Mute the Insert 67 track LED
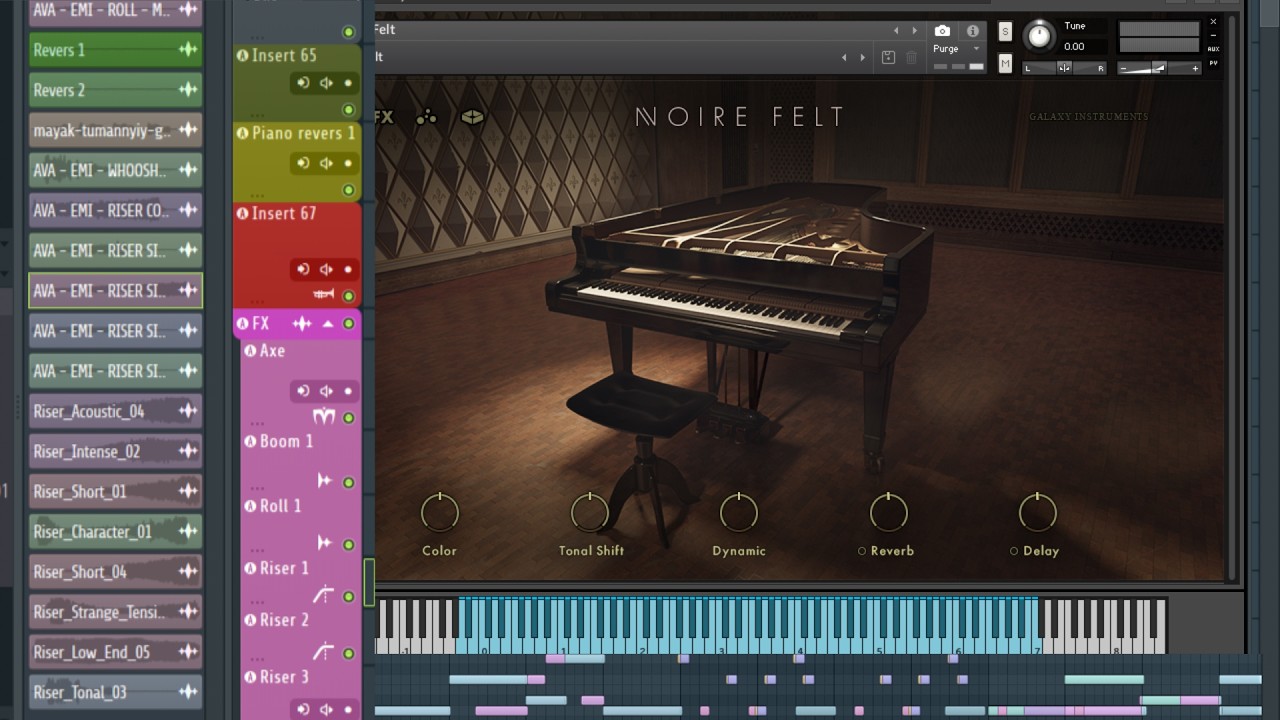Screen dimensions: 1280x720 349,296
